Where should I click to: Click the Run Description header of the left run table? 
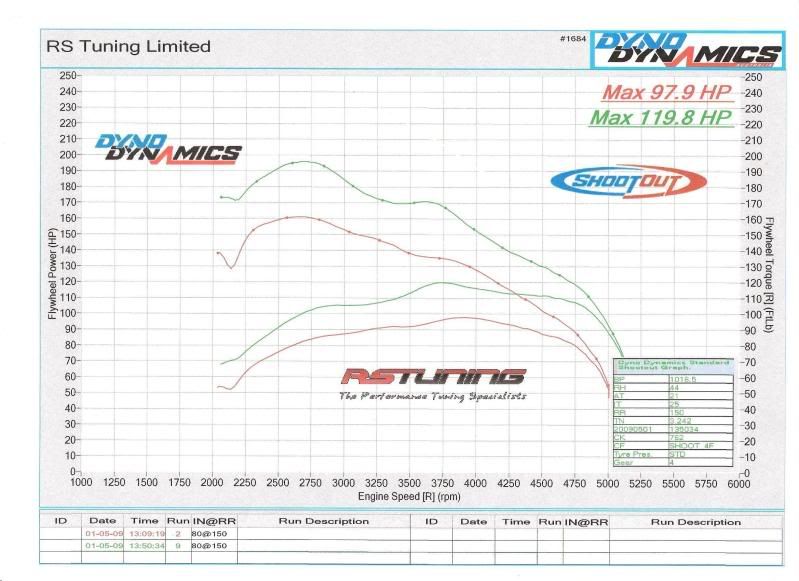(x=324, y=521)
